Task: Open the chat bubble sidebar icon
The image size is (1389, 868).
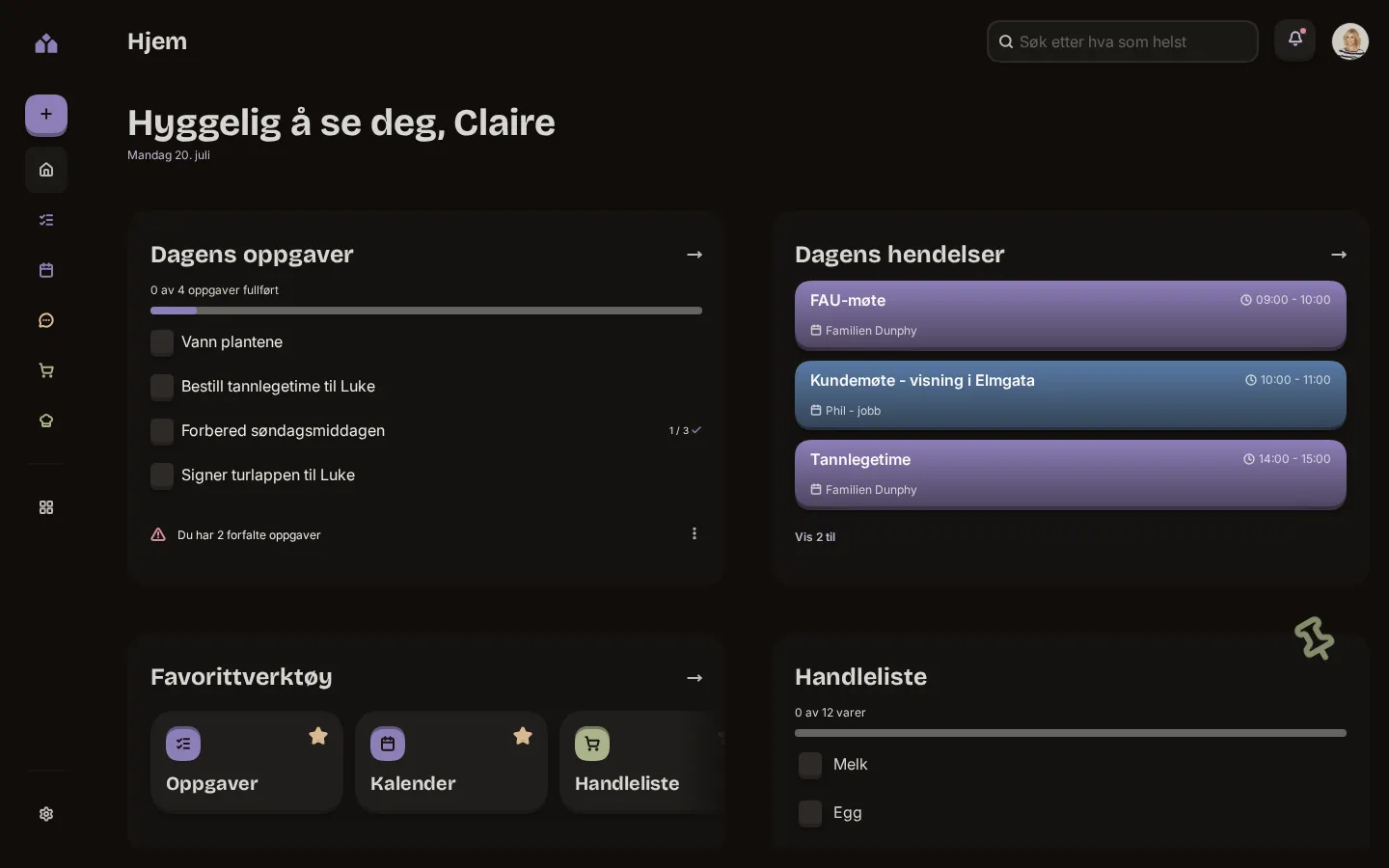Action: [46, 320]
